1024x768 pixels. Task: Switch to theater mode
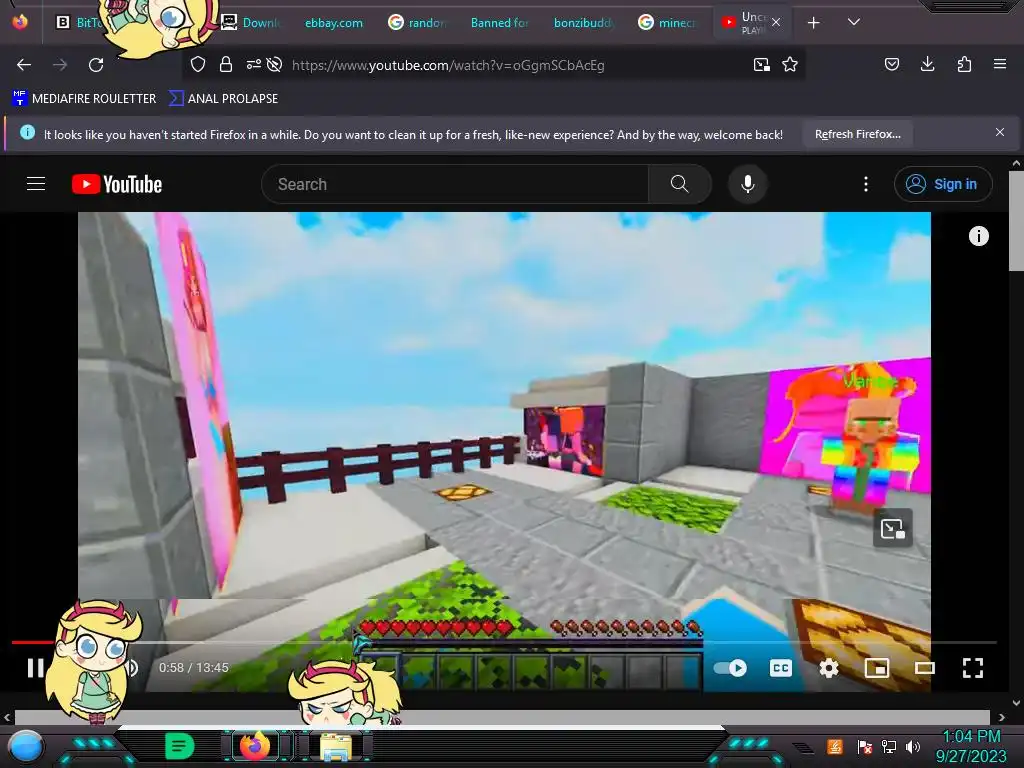coord(925,668)
